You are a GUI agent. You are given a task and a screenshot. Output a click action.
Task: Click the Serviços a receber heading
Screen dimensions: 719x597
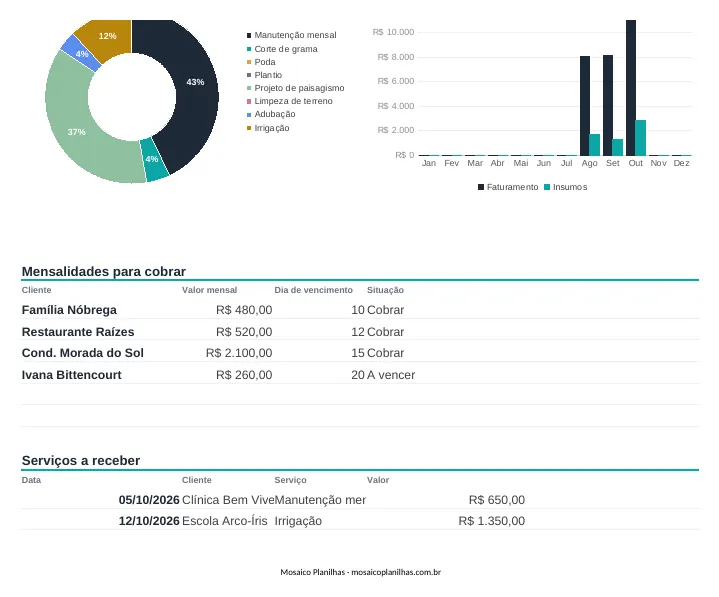pyautogui.click(x=81, y=460)
